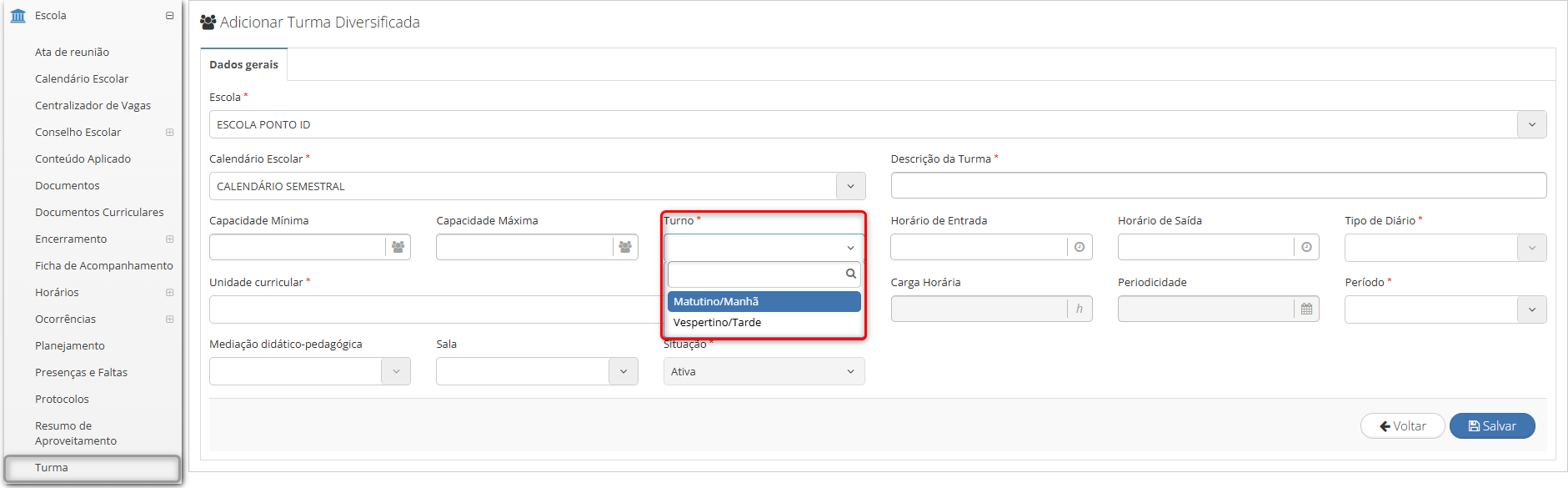The width and height of the screenshot is (1568, 488).
Task: Open the Situação dropdown showing Ativa
Action: (x=764, y=371)
